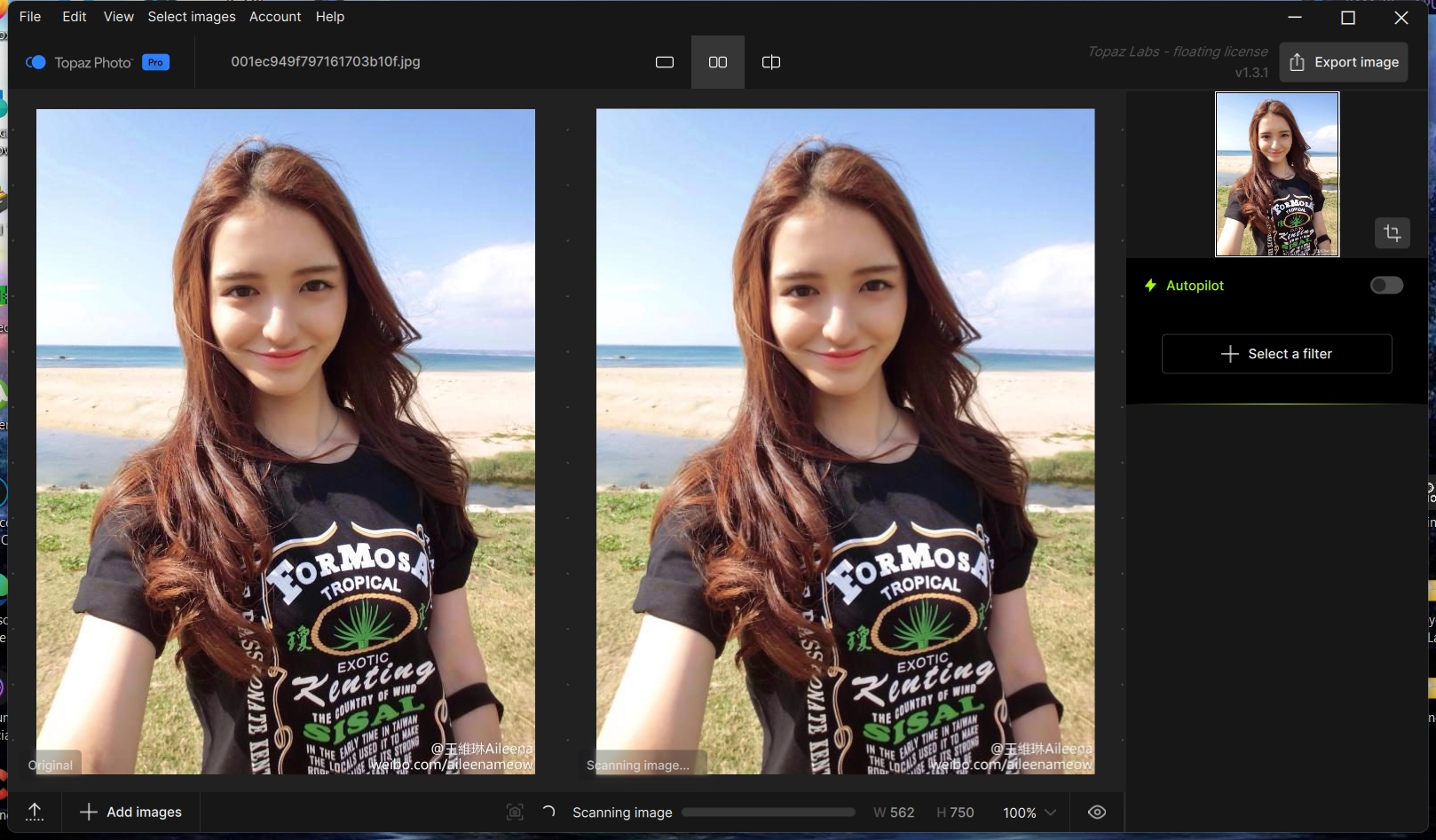Maximize the Topaz Photo window
The width and height of the screenshot is (1436, 840).
pos(1348,18)
